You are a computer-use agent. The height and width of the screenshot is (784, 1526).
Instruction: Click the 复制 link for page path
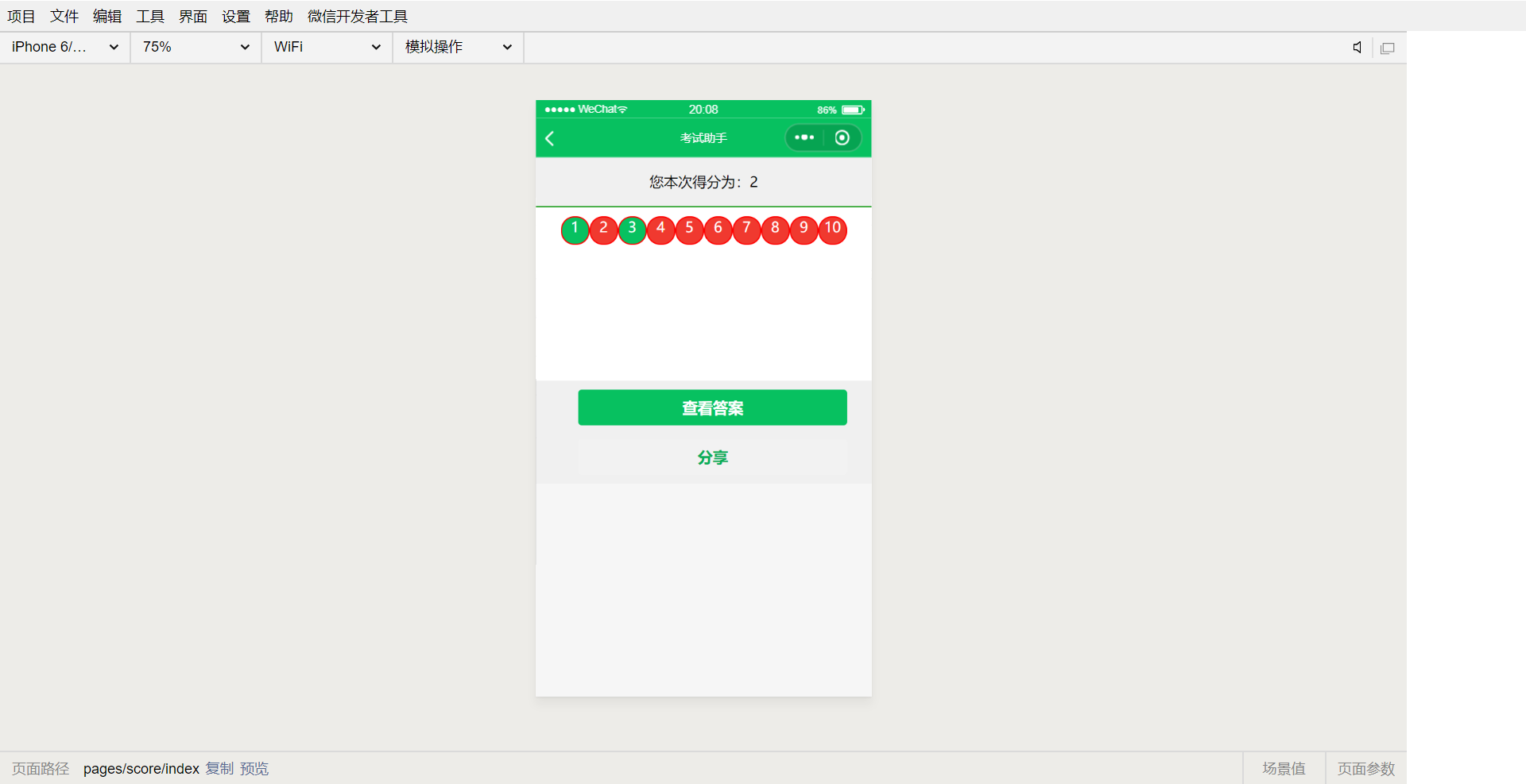(x=220, y=769)
